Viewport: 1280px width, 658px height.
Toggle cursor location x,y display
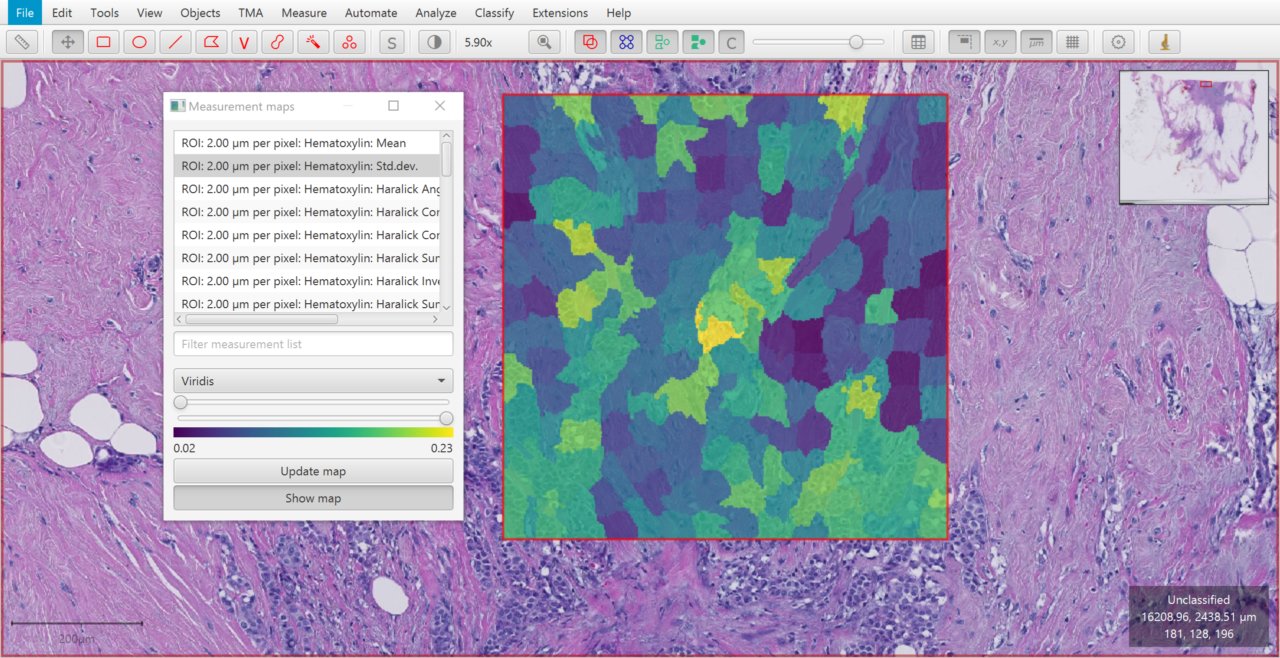point(1000,42)
